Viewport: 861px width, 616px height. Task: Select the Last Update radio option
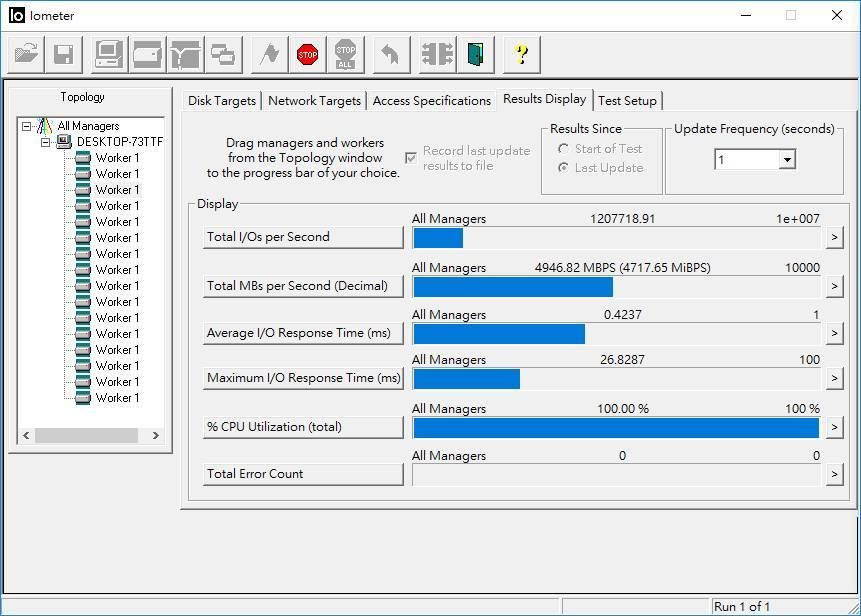click(x=561, y=166)
